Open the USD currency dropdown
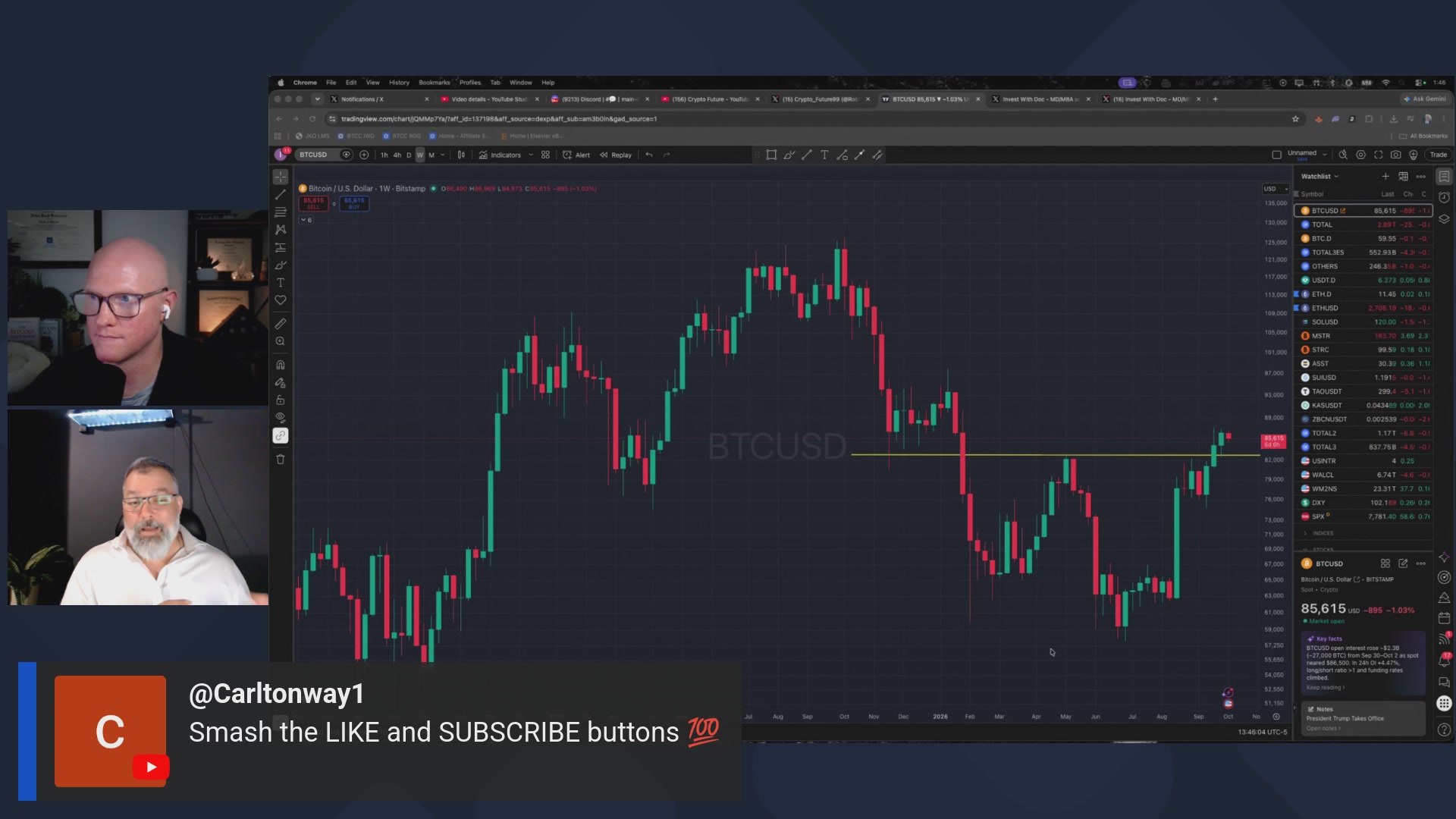 [x=1276, y=189]
